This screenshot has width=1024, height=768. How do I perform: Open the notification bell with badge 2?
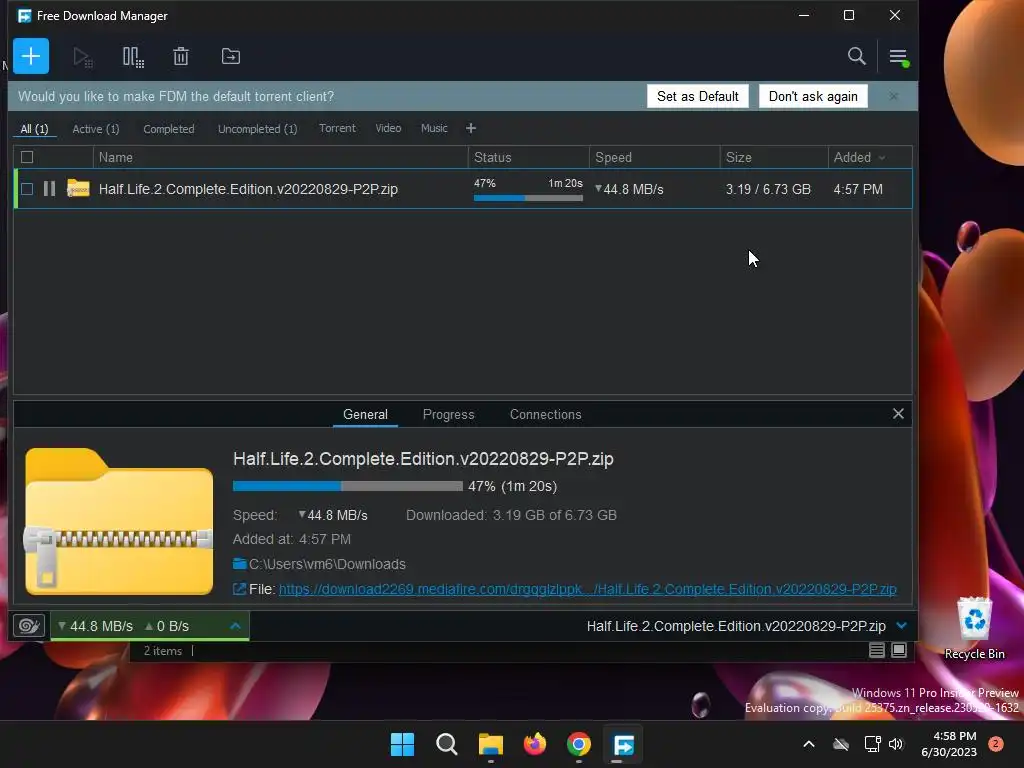[x=995, y=744]
